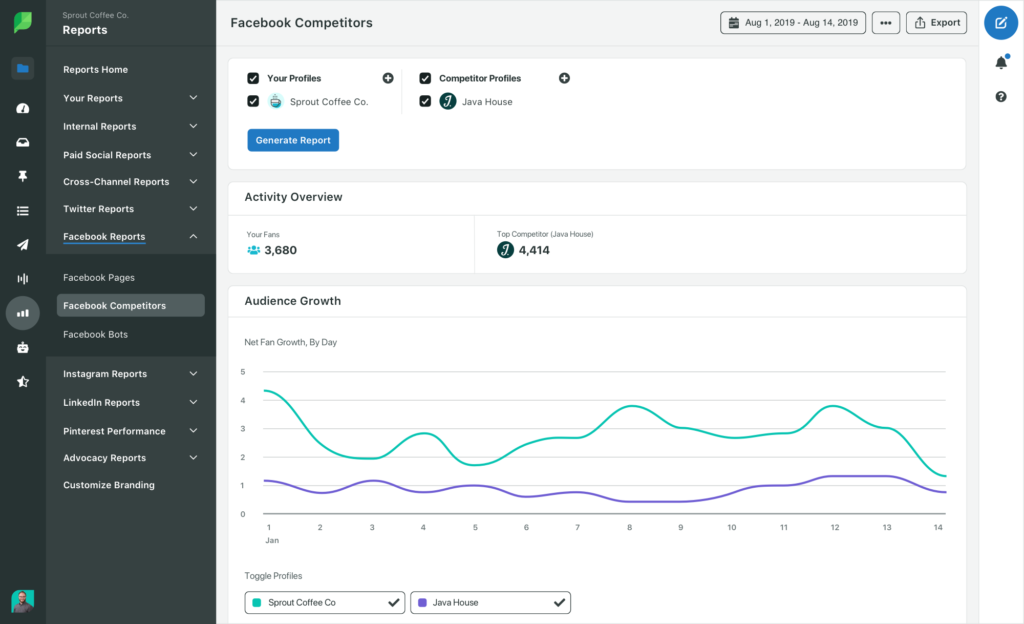The width and height of the screenshot is (1024, 624).
Task: Open the listening signal-bars icon
Action: [x=22, y=278]
